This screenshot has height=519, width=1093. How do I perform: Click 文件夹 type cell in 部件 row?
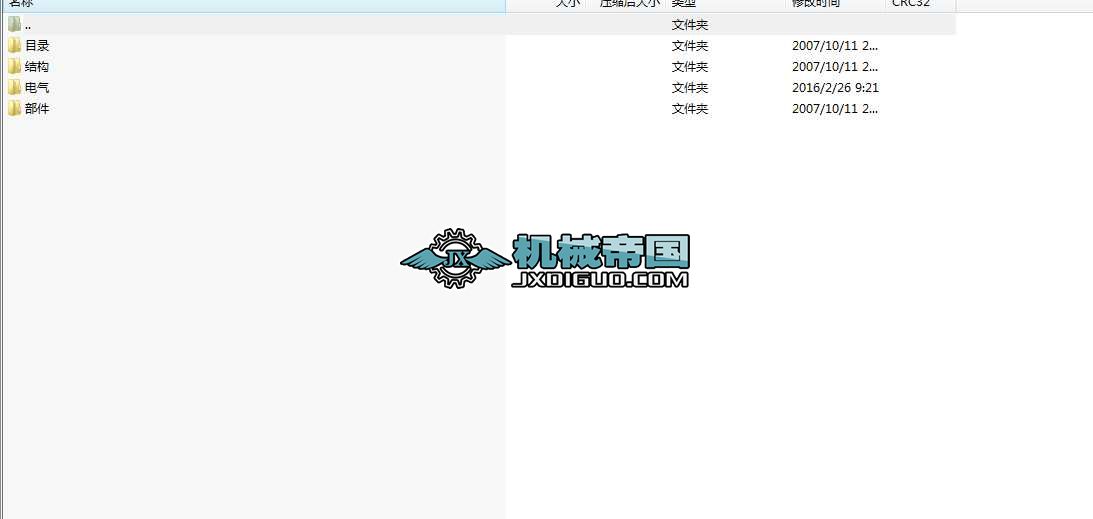click(690, 109)
